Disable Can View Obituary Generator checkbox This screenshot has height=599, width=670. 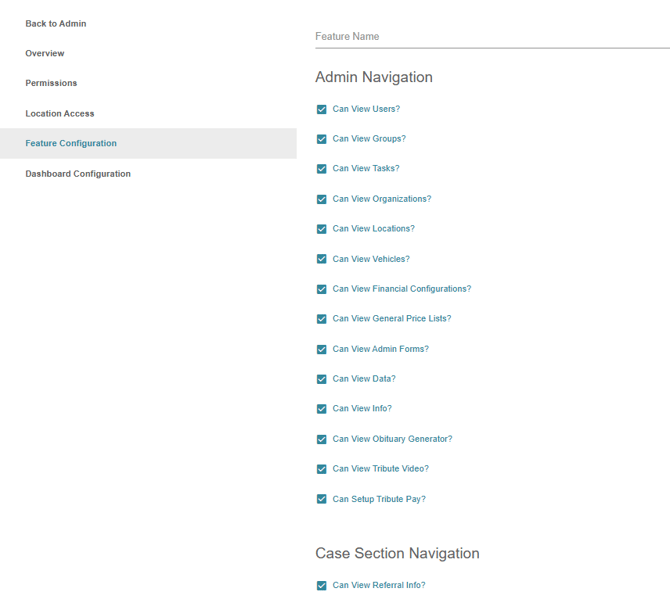point(322,439)
